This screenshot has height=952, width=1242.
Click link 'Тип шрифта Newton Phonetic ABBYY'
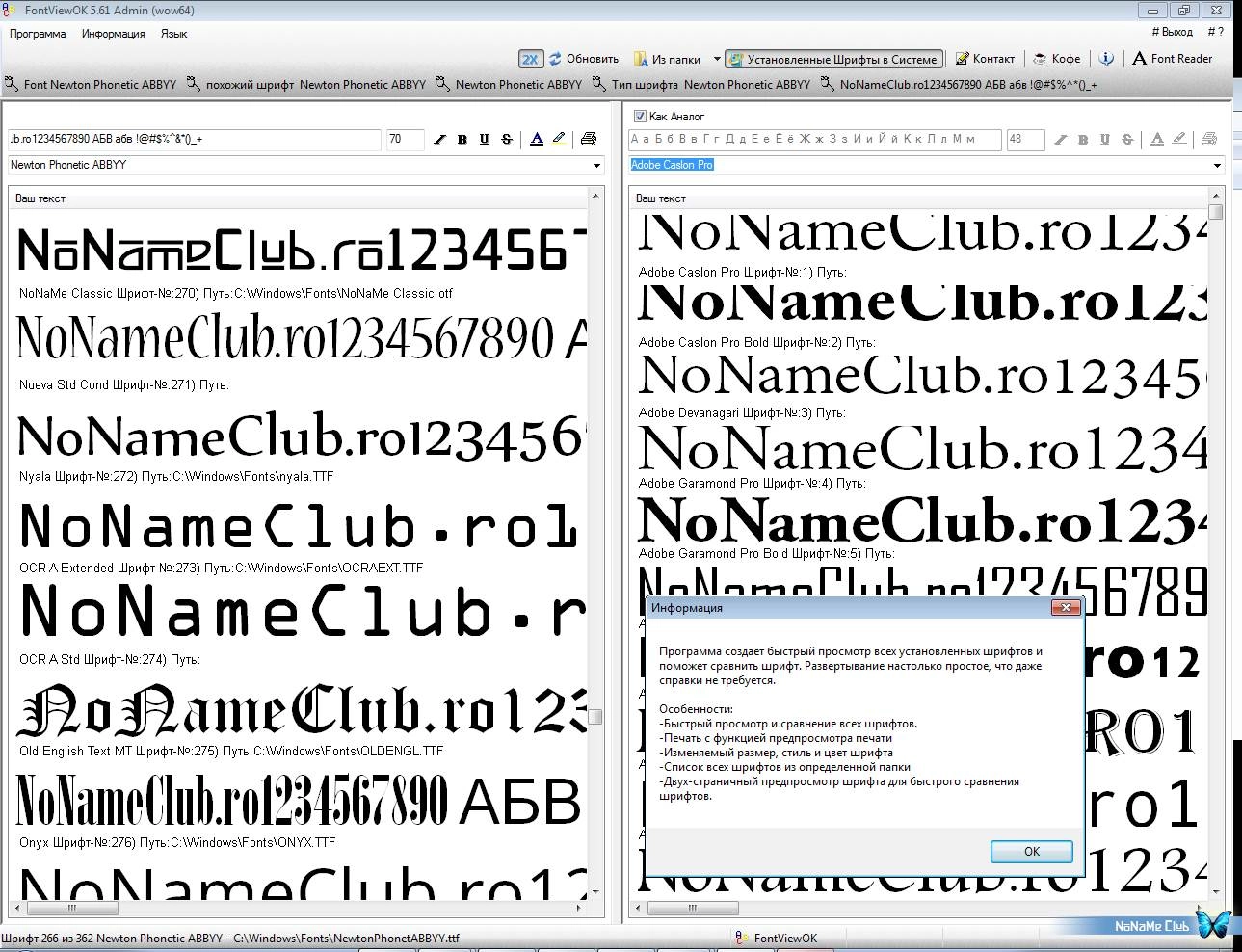point(701,85)
